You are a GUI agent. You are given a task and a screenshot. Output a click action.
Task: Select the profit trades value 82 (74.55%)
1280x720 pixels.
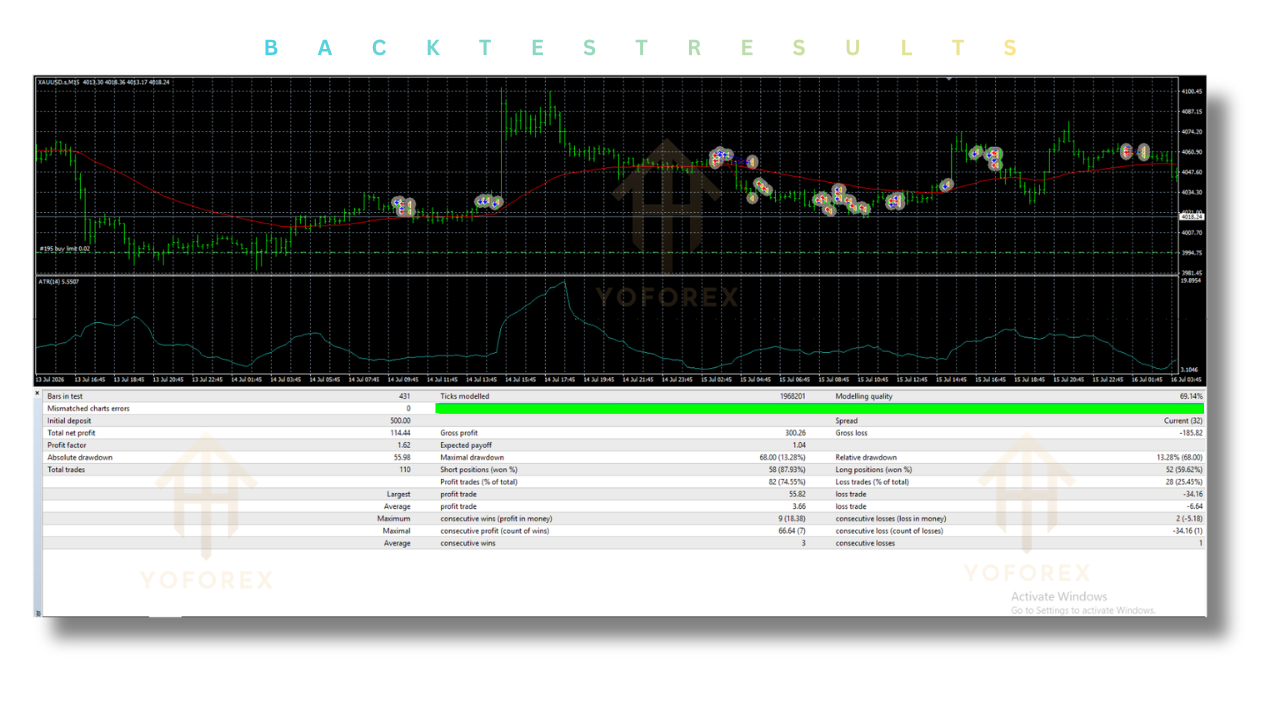pyautogui.click(x=785, y=482)
